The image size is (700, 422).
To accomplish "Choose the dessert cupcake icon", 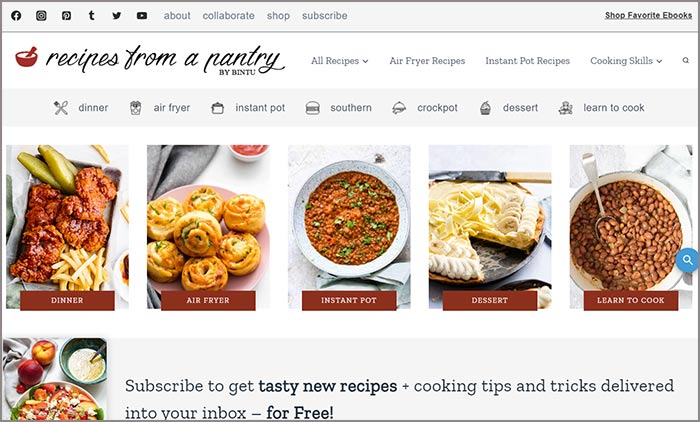I will coord(485,108).
